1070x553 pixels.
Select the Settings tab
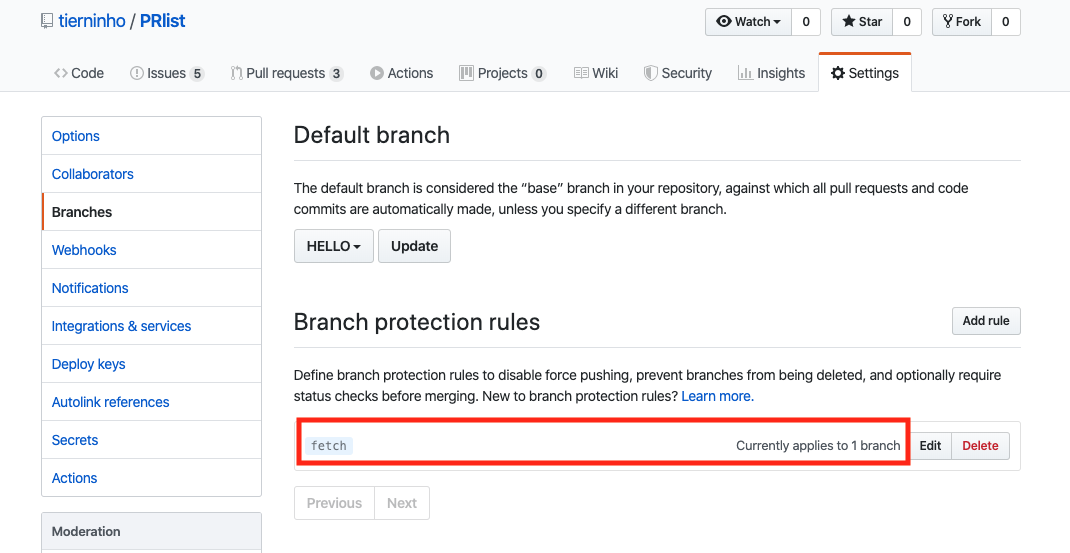[x=865, y=73]
